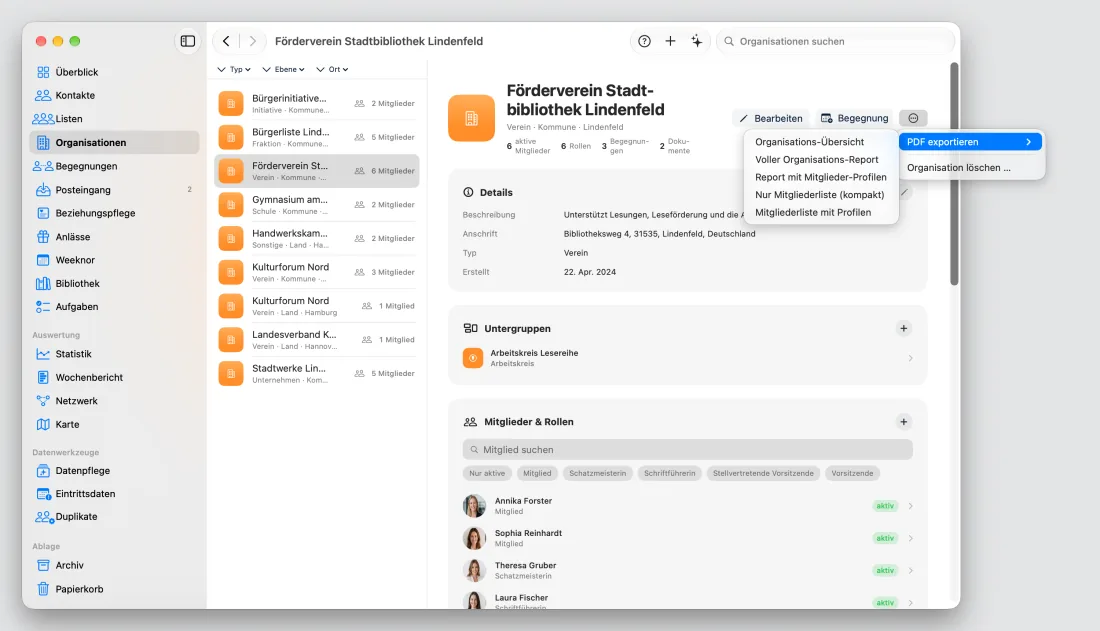Screen dimensions: 1100x631
Task: Click the Begegnung button
Action: (854, 118)
